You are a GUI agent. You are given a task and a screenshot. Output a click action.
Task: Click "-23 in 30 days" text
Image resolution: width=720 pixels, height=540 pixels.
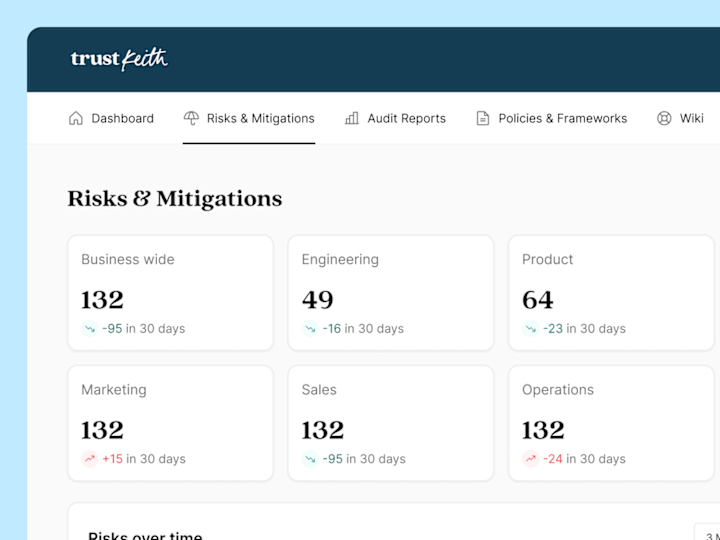pyautogui.click(x=584, y=329)
